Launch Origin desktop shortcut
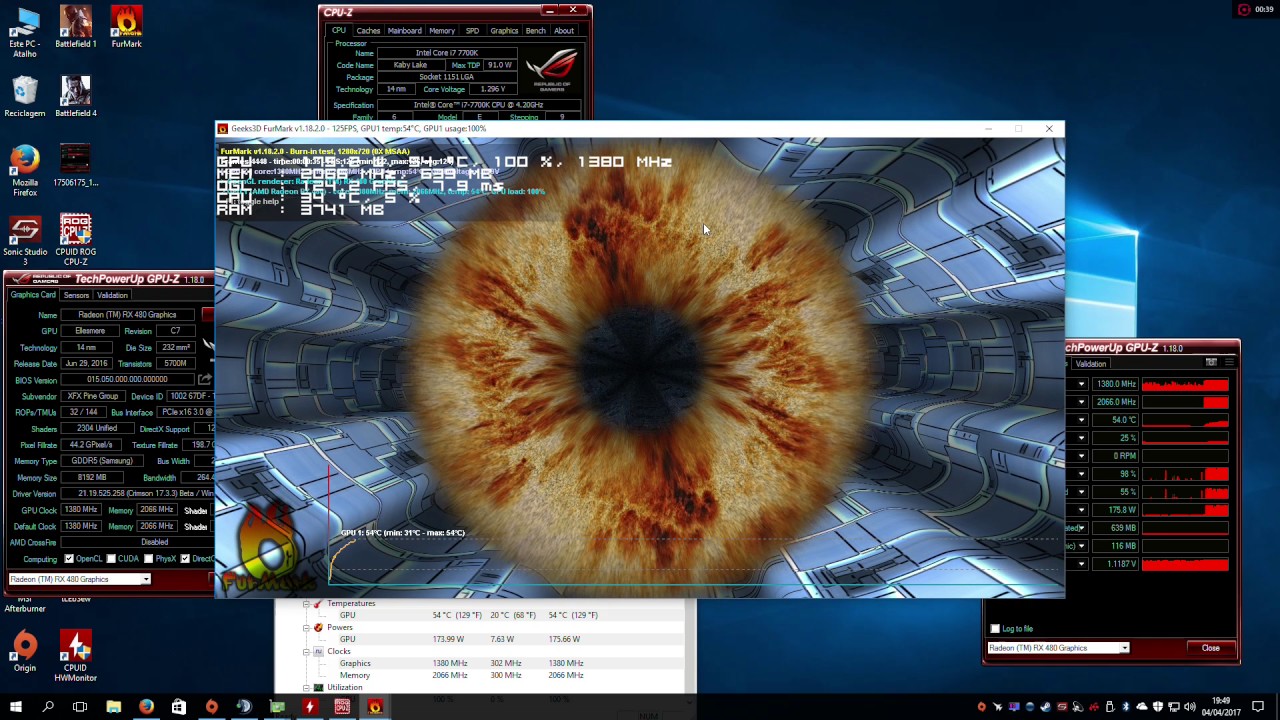1280x720 pixels. (x=25, y=652)
